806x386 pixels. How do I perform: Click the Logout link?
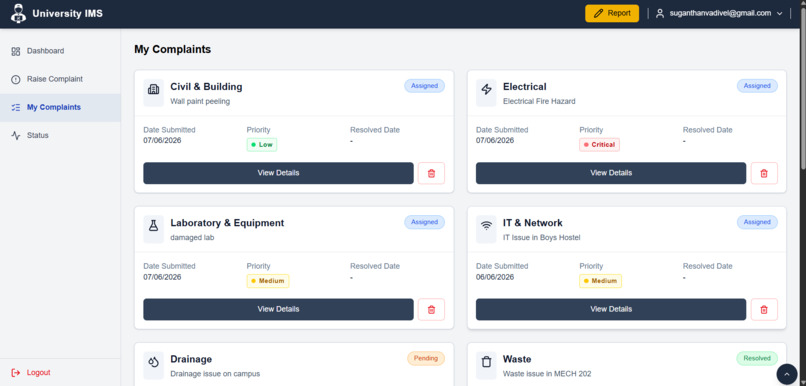point(31,373)
